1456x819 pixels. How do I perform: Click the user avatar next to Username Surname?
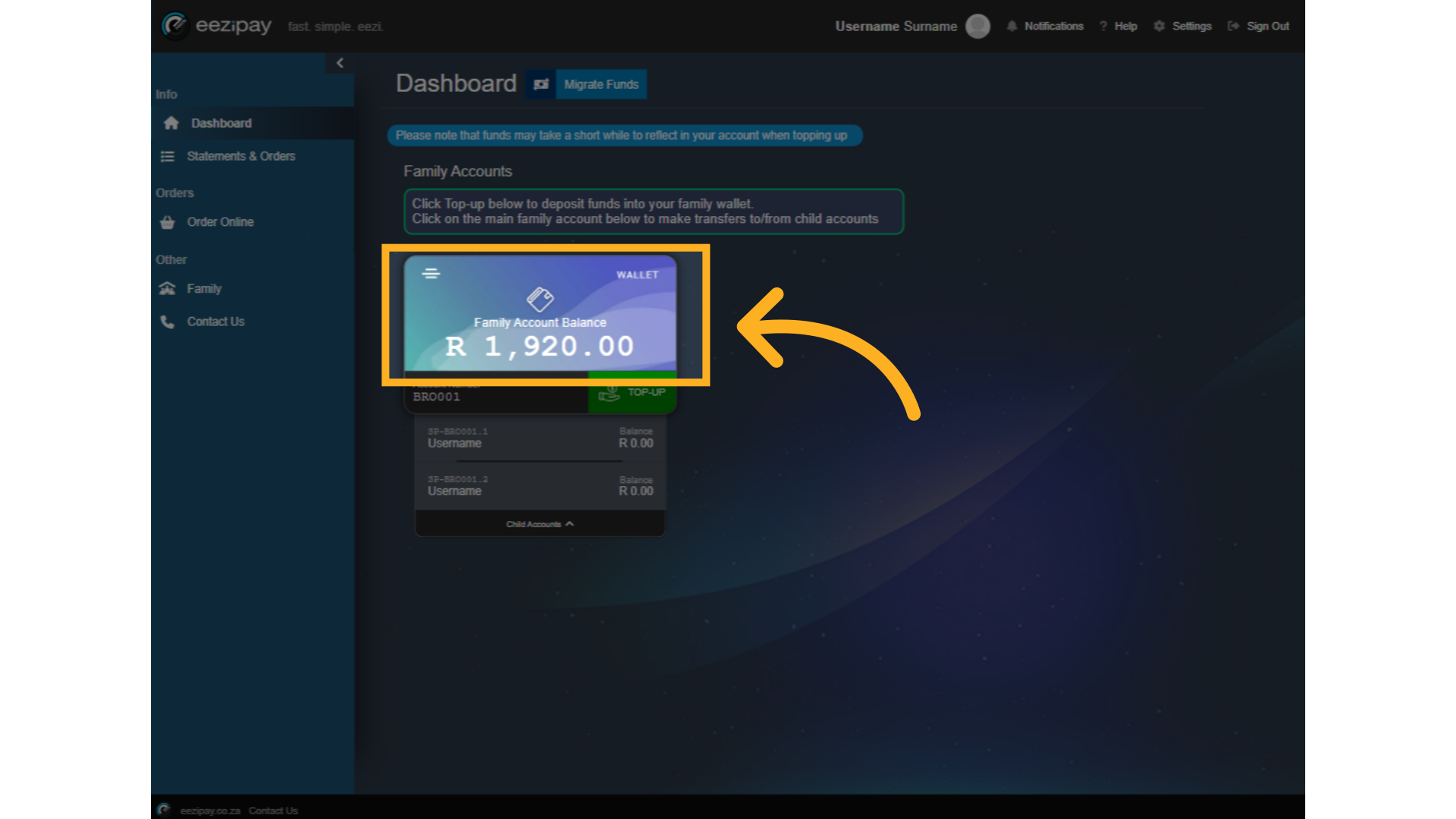977,26
